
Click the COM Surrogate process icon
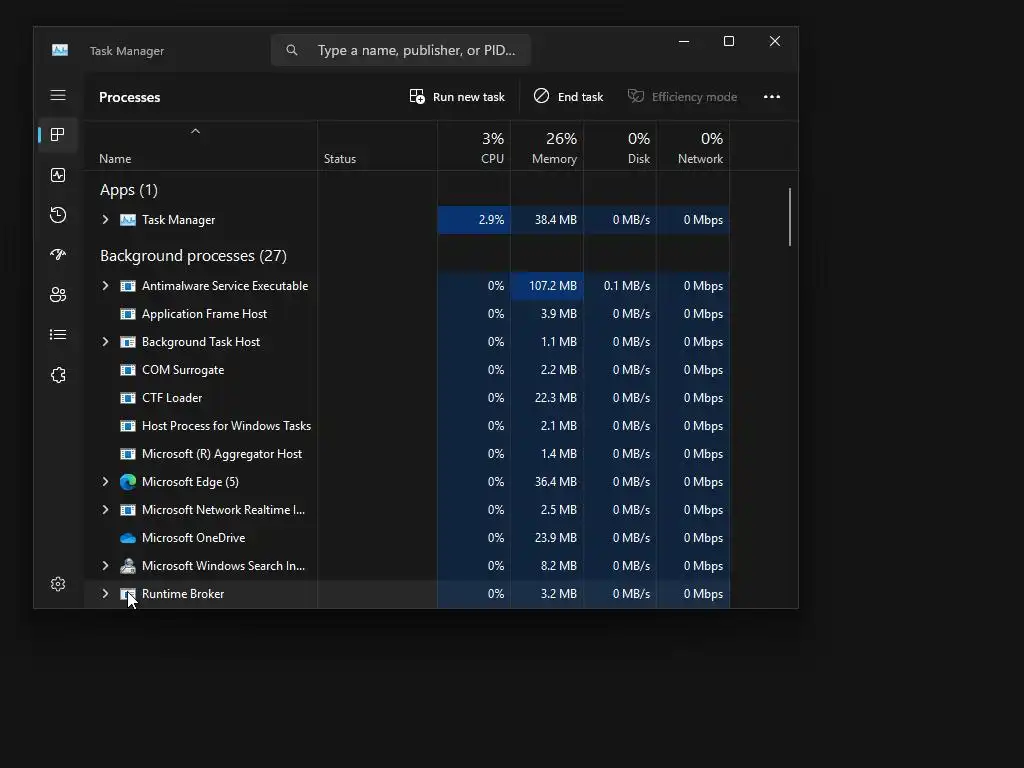(128, 370)
